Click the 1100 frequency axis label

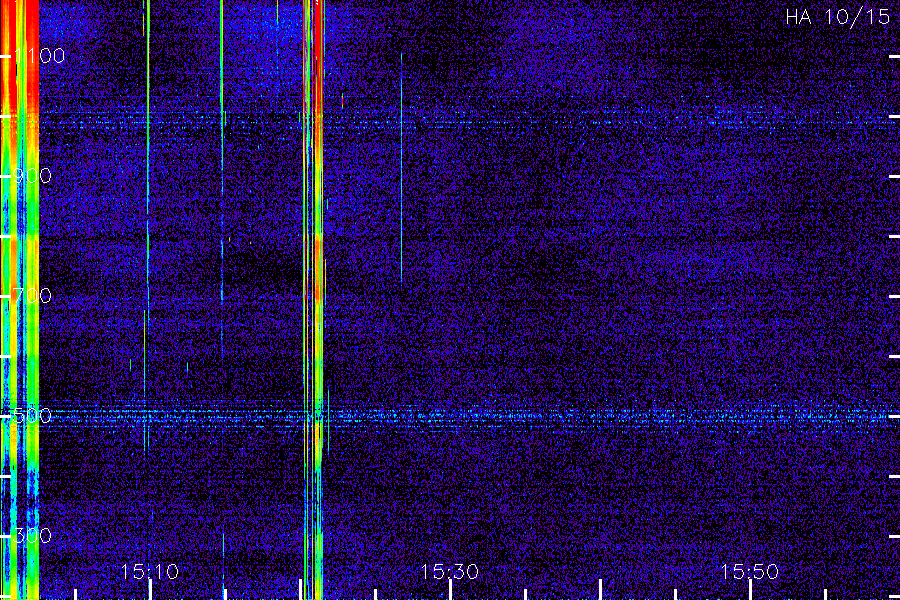click(40, 56)
